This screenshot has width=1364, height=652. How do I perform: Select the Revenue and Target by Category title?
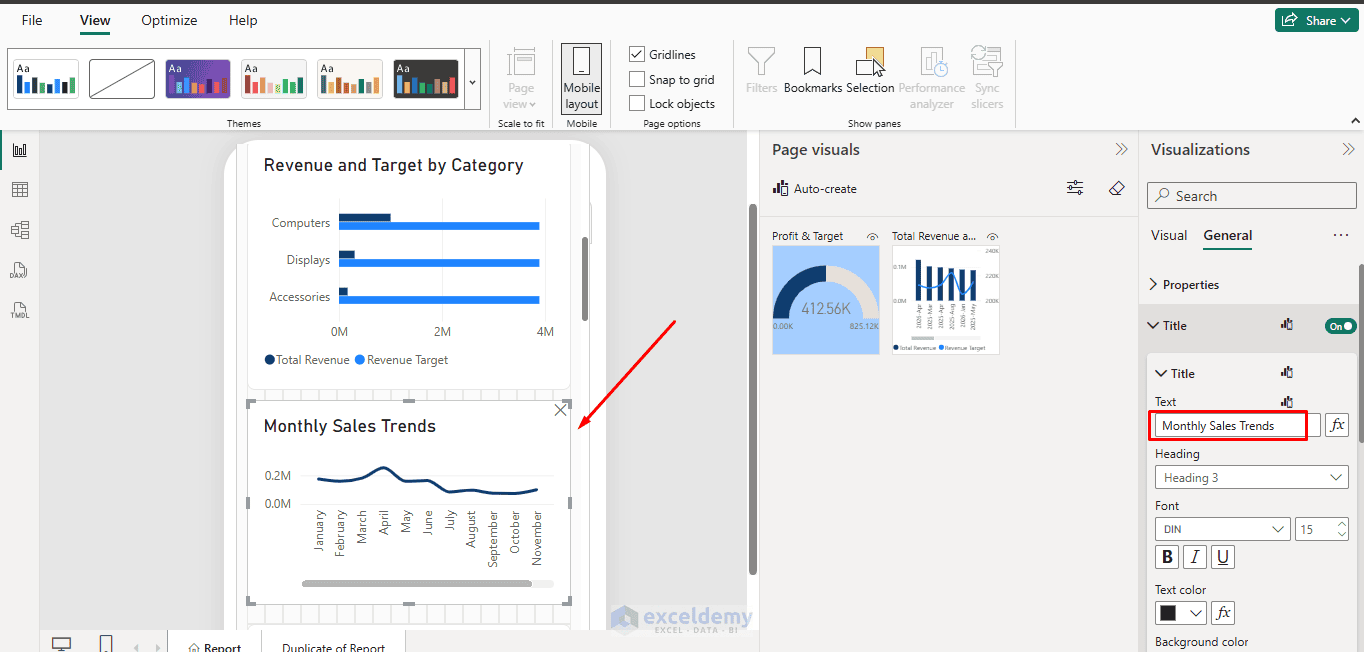tap(393, 165)
